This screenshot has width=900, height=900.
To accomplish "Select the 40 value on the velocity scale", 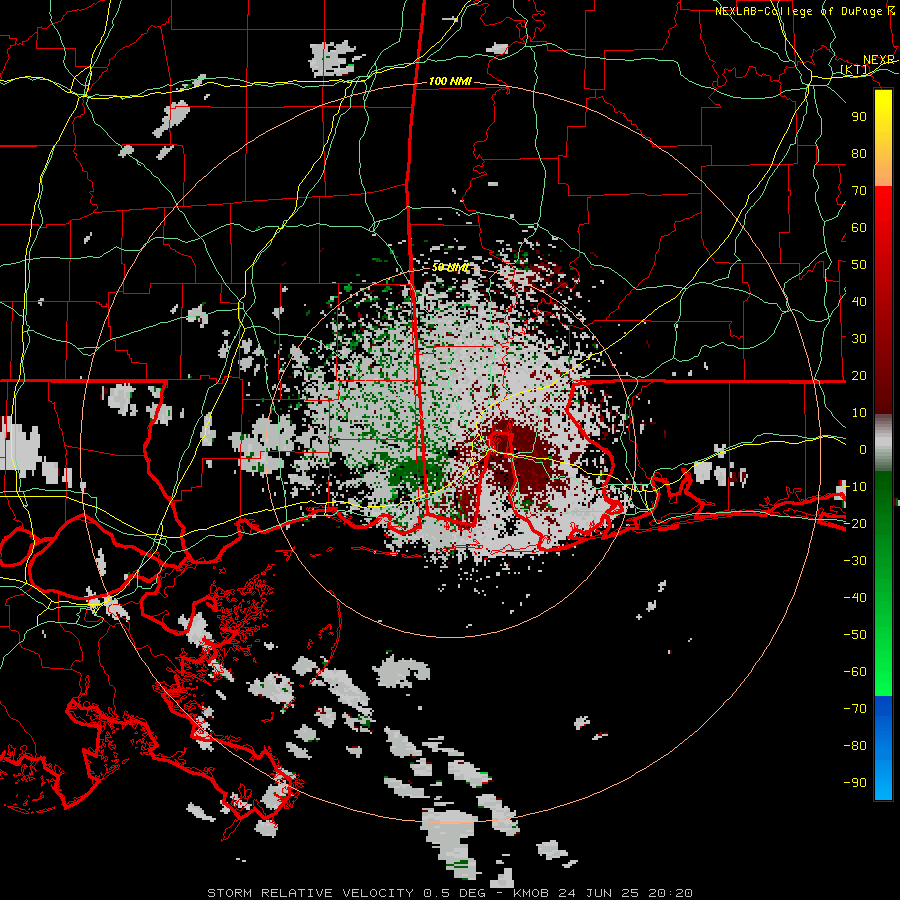I will pos(859,301).
